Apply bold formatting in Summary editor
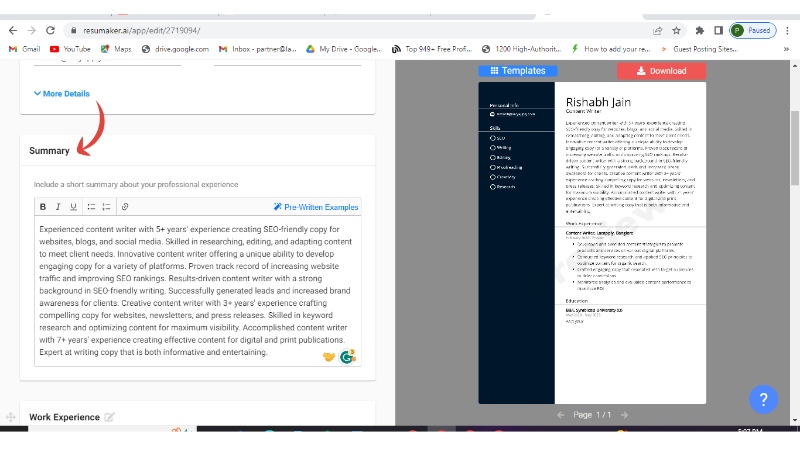The width and height of the screenshot is (800, 449). coord(43,207)
